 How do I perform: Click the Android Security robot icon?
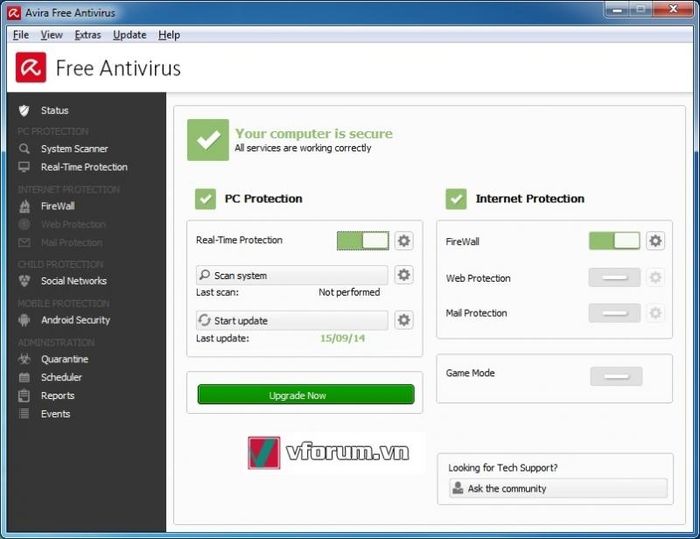tap(24, 320)
